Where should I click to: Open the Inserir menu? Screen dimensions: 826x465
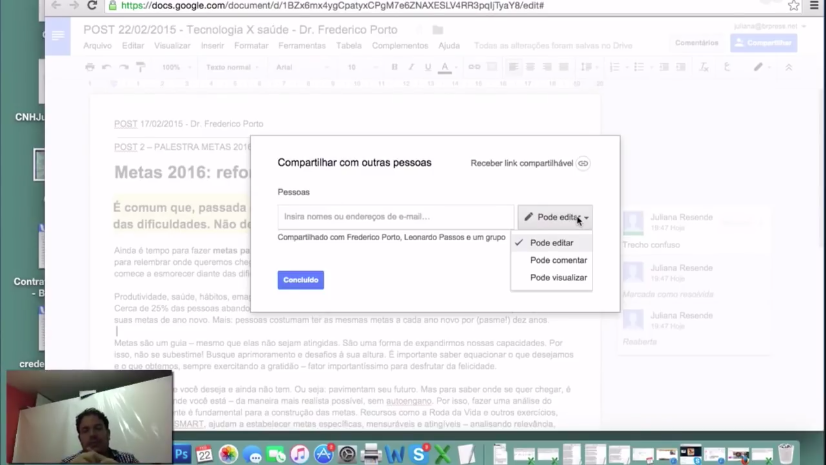click(x=212, y=46)
